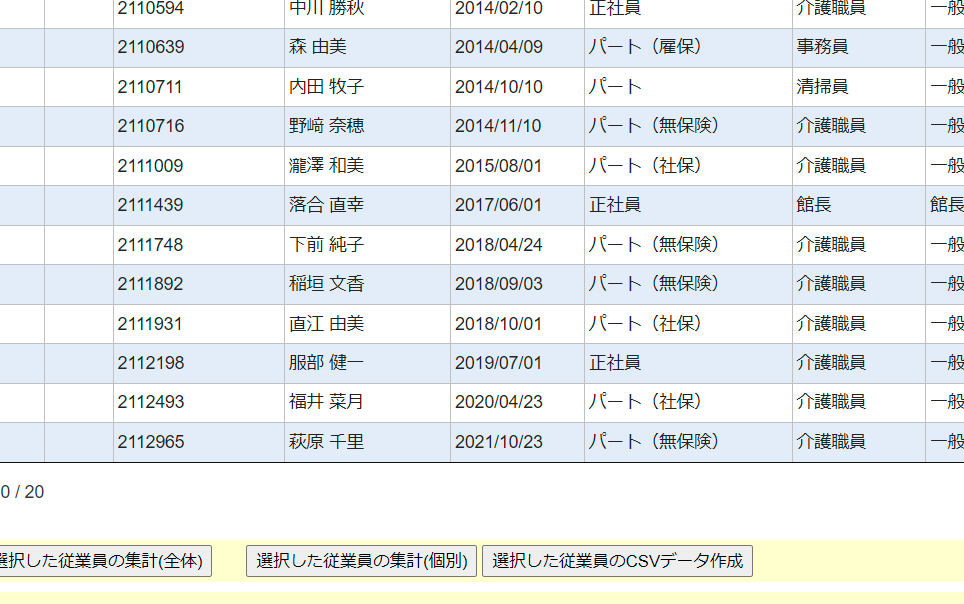Click the 選択した従業員のCSVデータ作成 button

[617, 561]
